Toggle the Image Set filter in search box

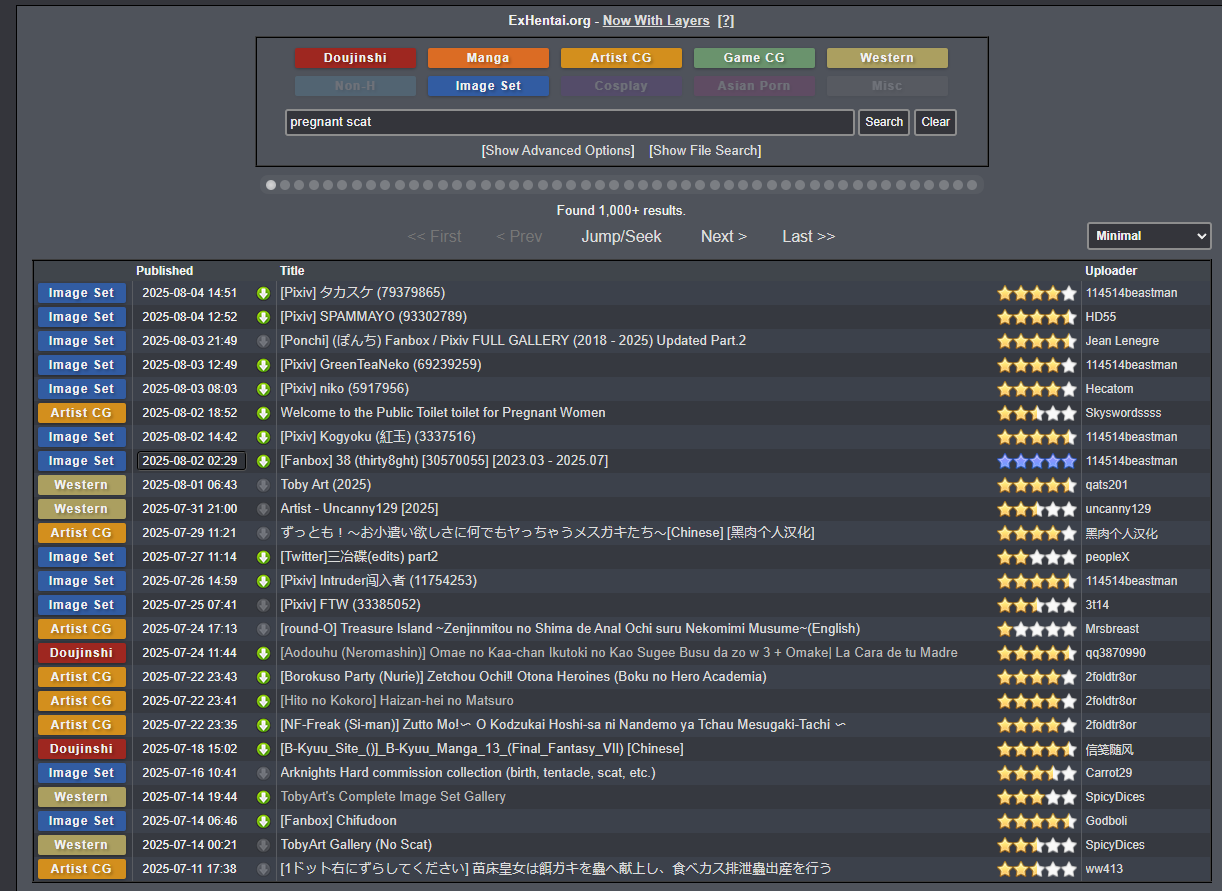tap(488, 86)
